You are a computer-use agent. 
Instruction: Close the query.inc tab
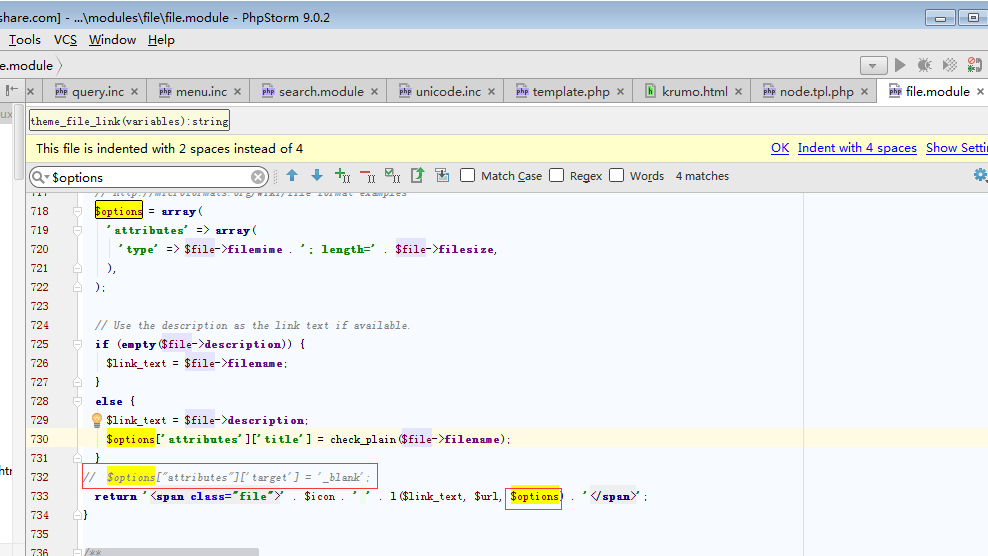[134, 92]
